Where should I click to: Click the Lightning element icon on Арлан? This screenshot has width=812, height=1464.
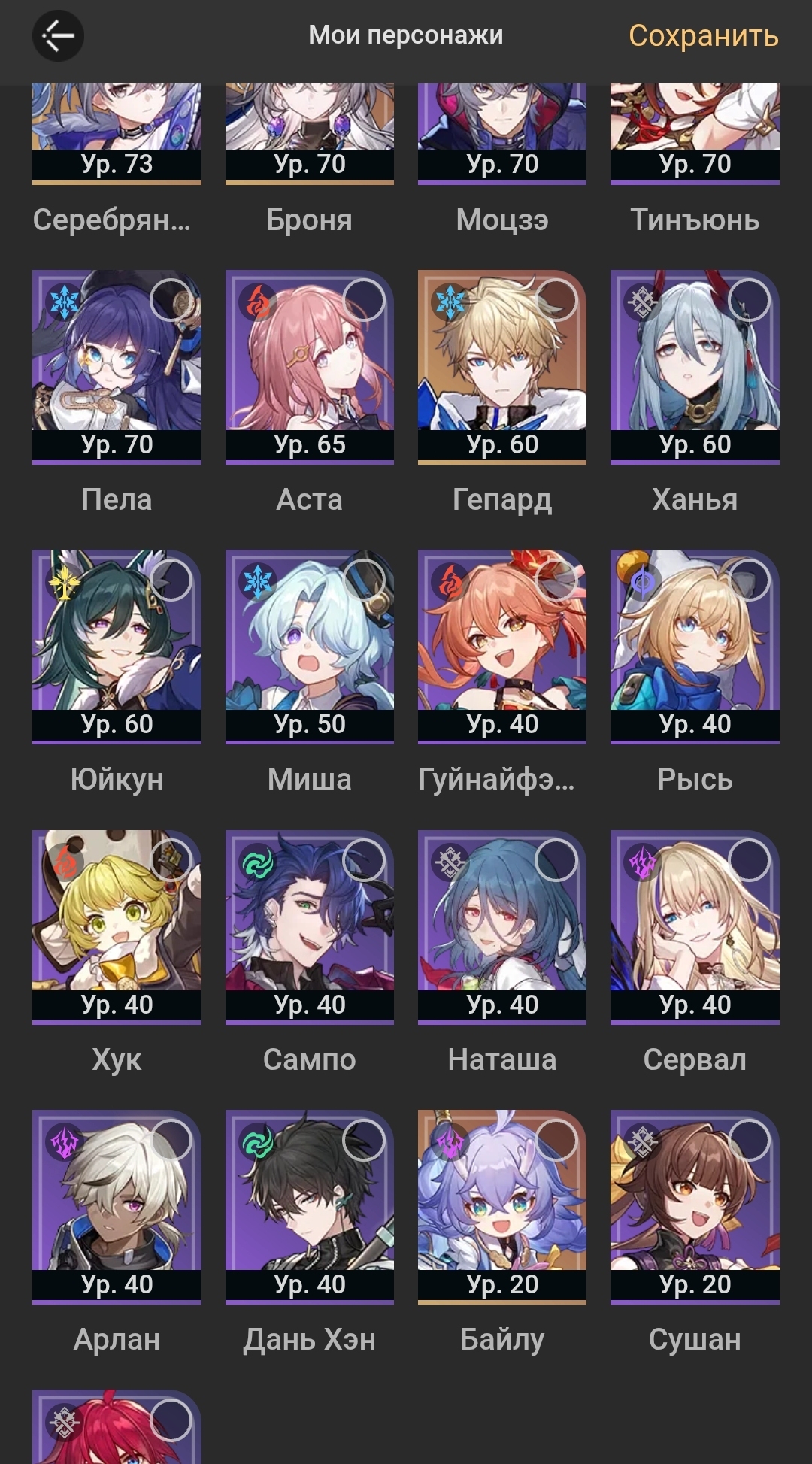tap(65, 1141)
